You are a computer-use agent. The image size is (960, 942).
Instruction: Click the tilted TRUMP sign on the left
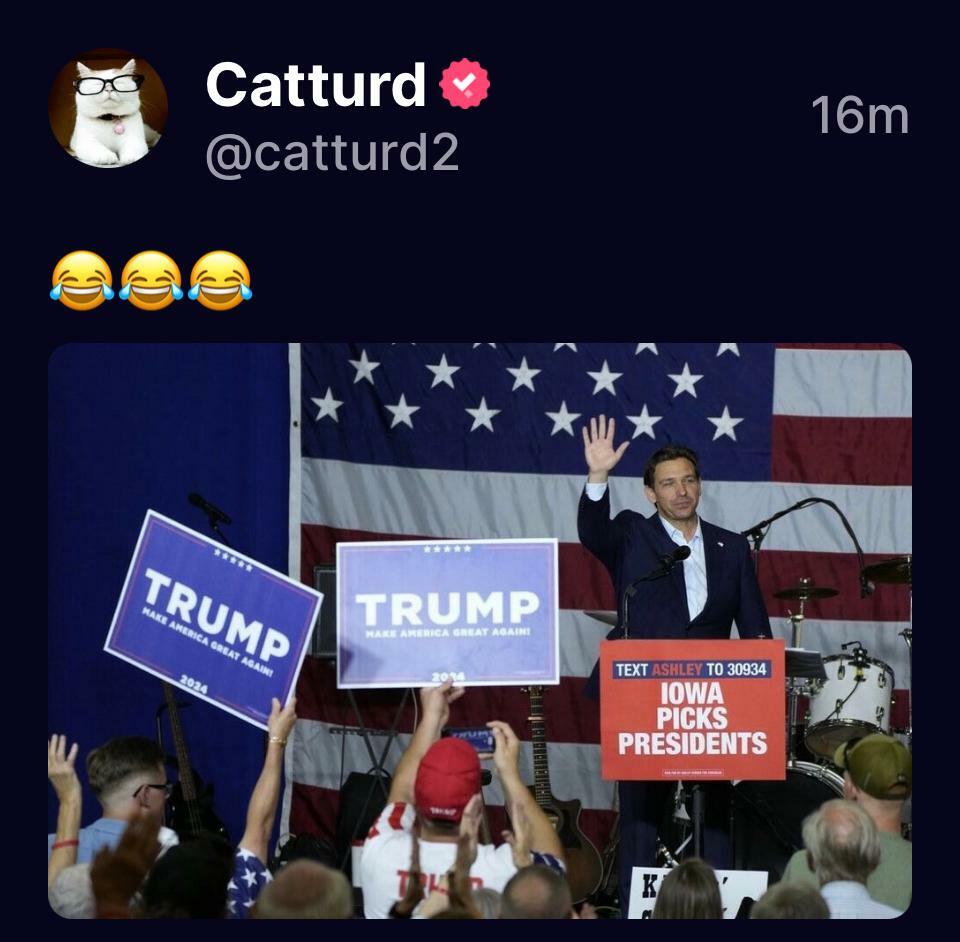213,619
